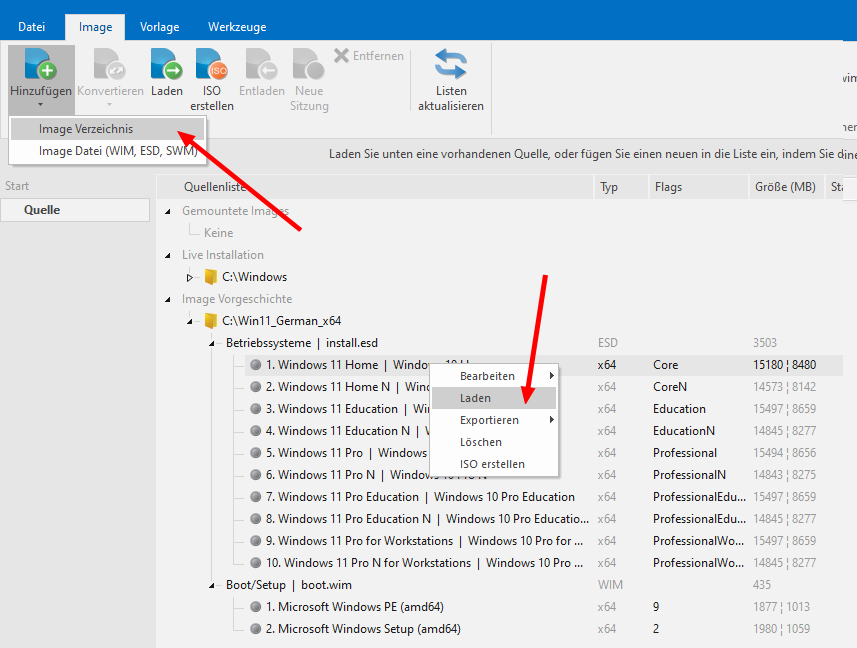Click status dot of 7. Windows 11 Pro Education

[255, 497]
